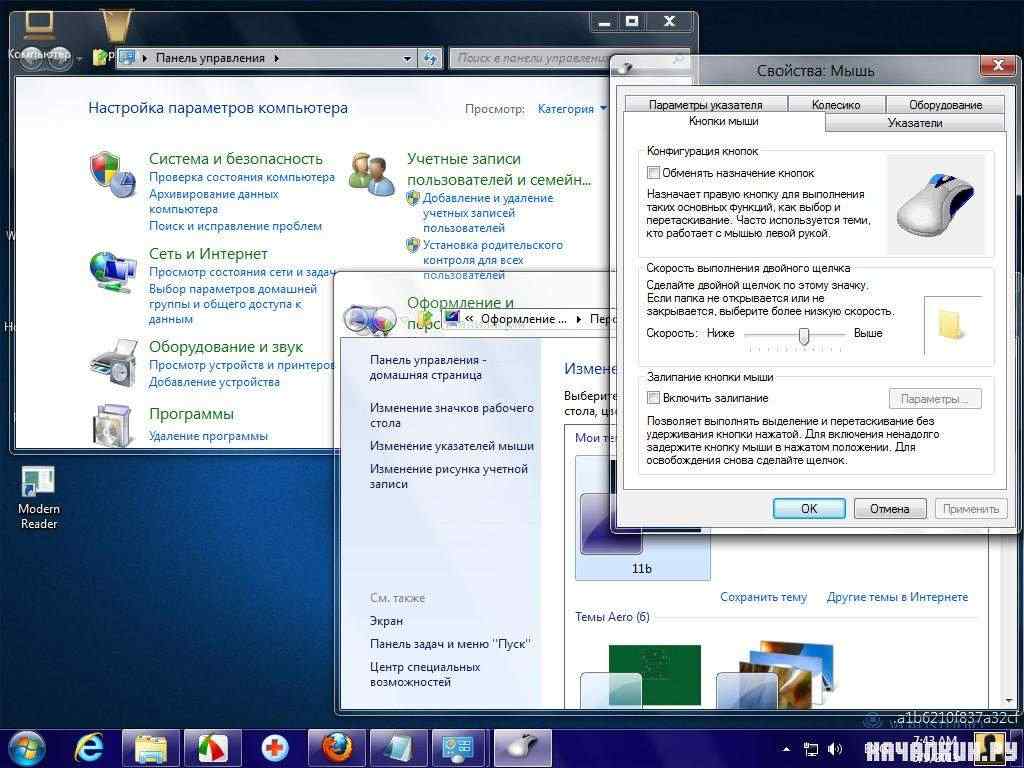This screenshot has height=768, width=1024.
Task: Click the Appearance and Personalization icon
Action: pos(370,319)
